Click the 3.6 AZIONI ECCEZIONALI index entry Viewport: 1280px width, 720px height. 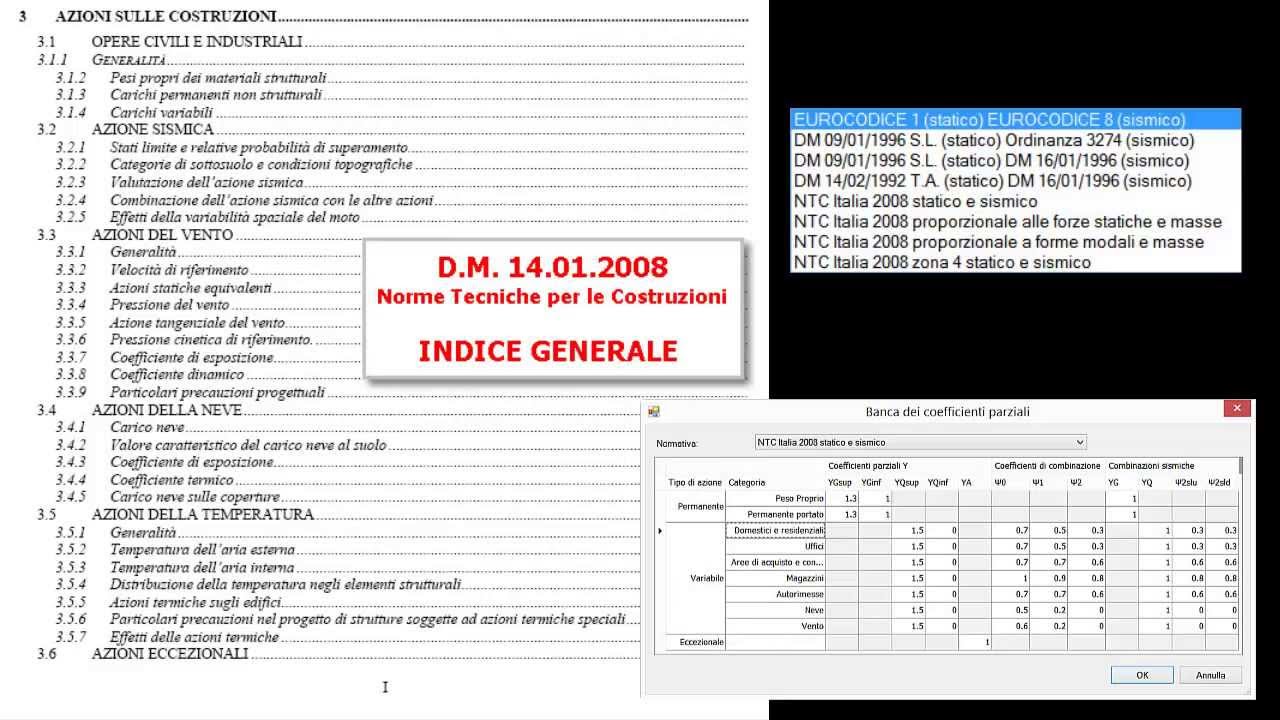coord(143,654)
